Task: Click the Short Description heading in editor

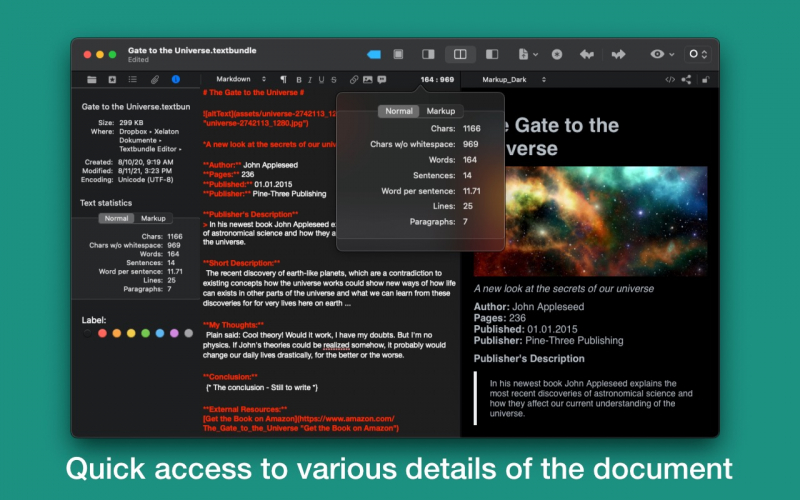Action: (241, 263)
